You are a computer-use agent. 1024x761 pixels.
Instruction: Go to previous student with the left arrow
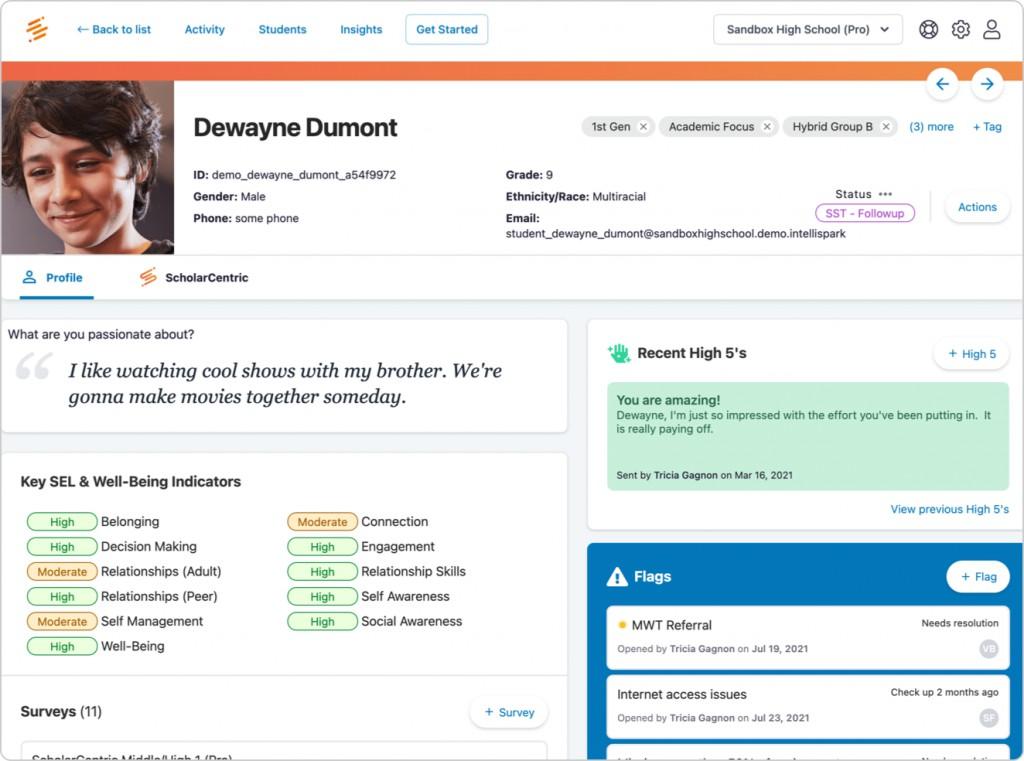942,84
